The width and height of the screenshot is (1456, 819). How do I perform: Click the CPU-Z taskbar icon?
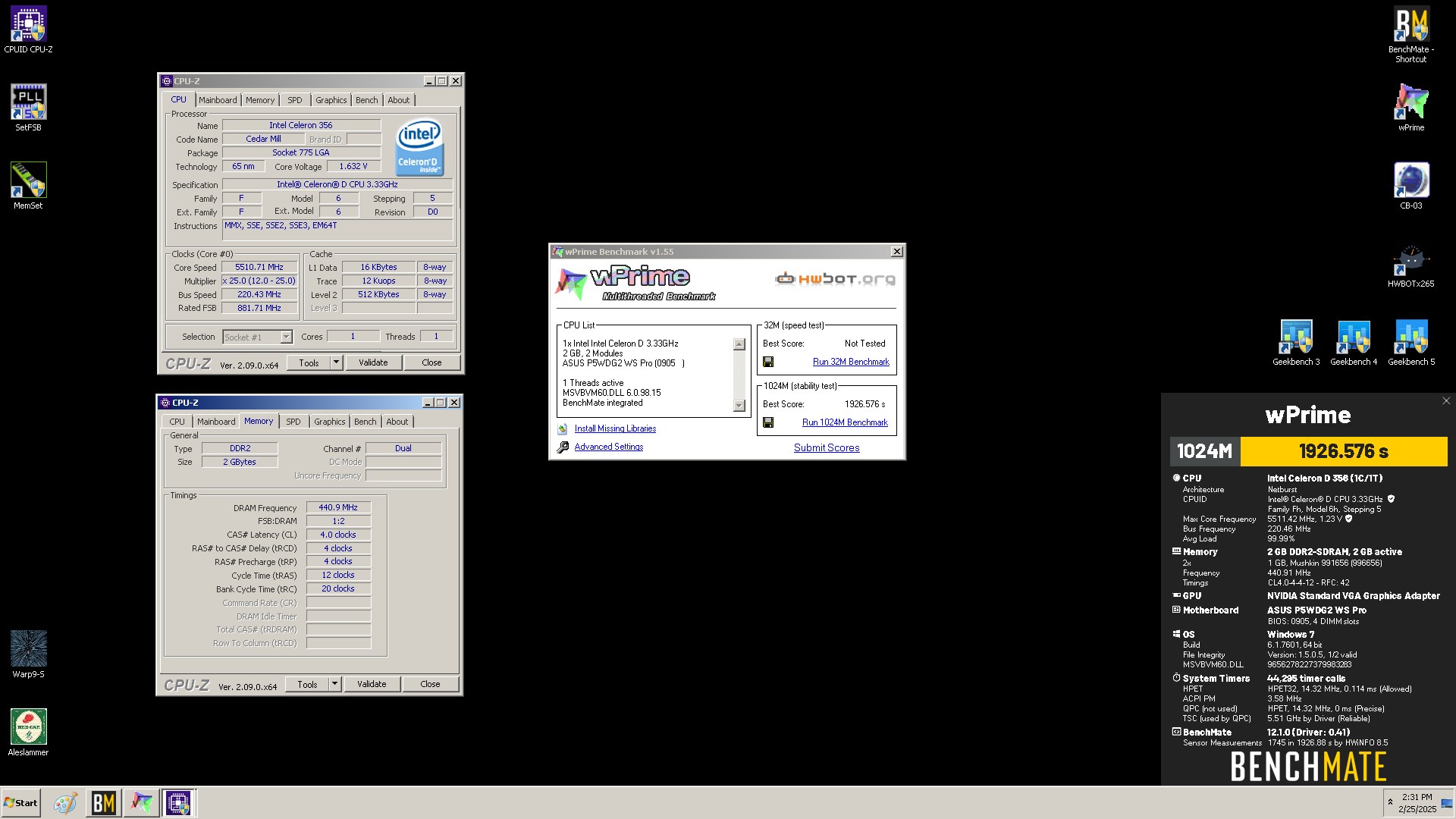tap(178, 803)
